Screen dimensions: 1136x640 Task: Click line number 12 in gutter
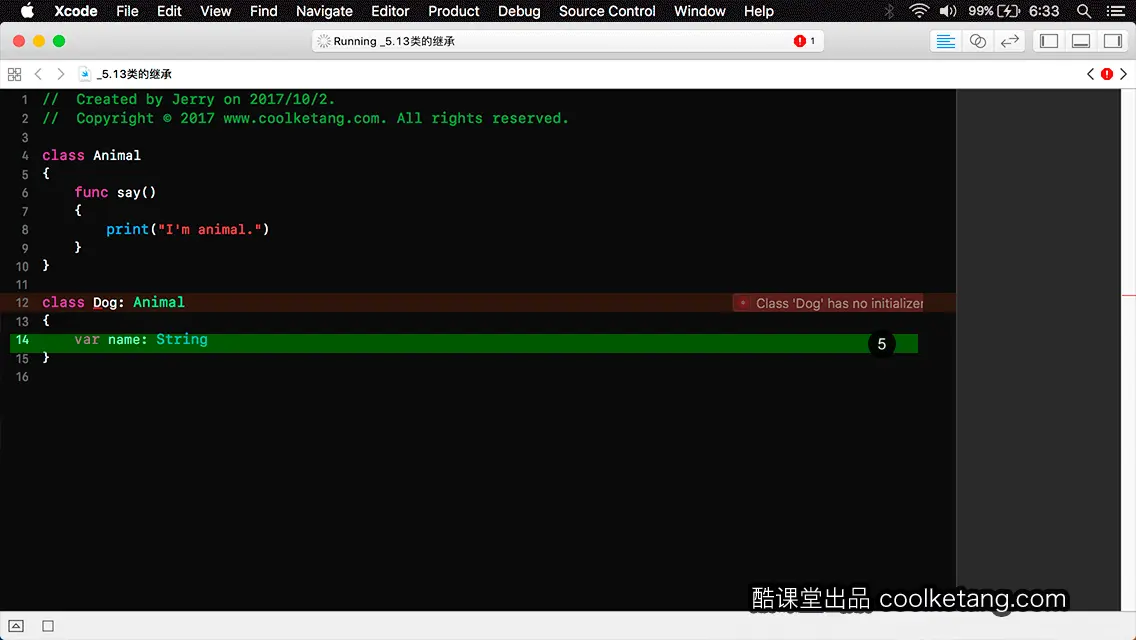click(22, 303)
